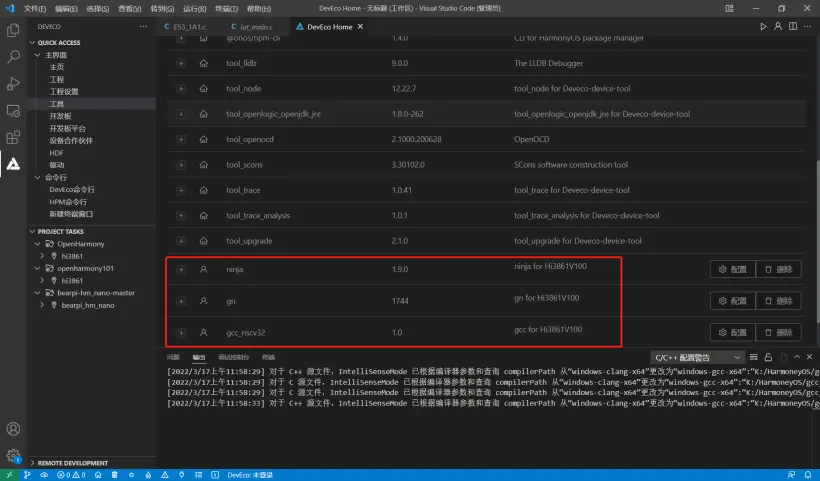Click source control branch icon in status bar

pos(27,475)
